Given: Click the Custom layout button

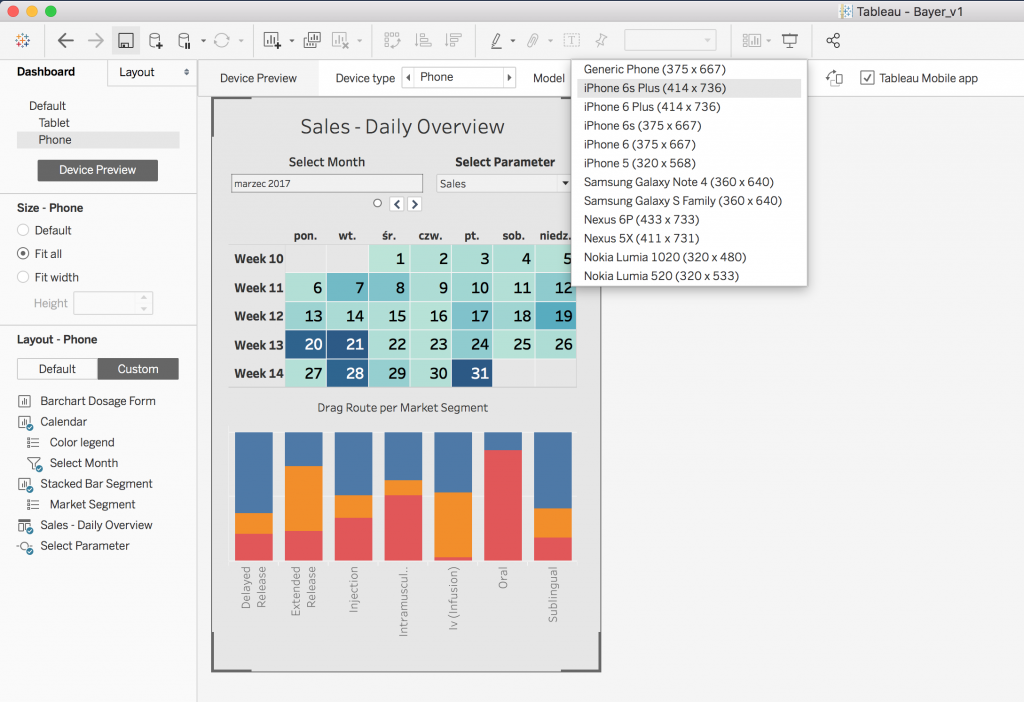Looking at the screenshot, I should point(138,369).
